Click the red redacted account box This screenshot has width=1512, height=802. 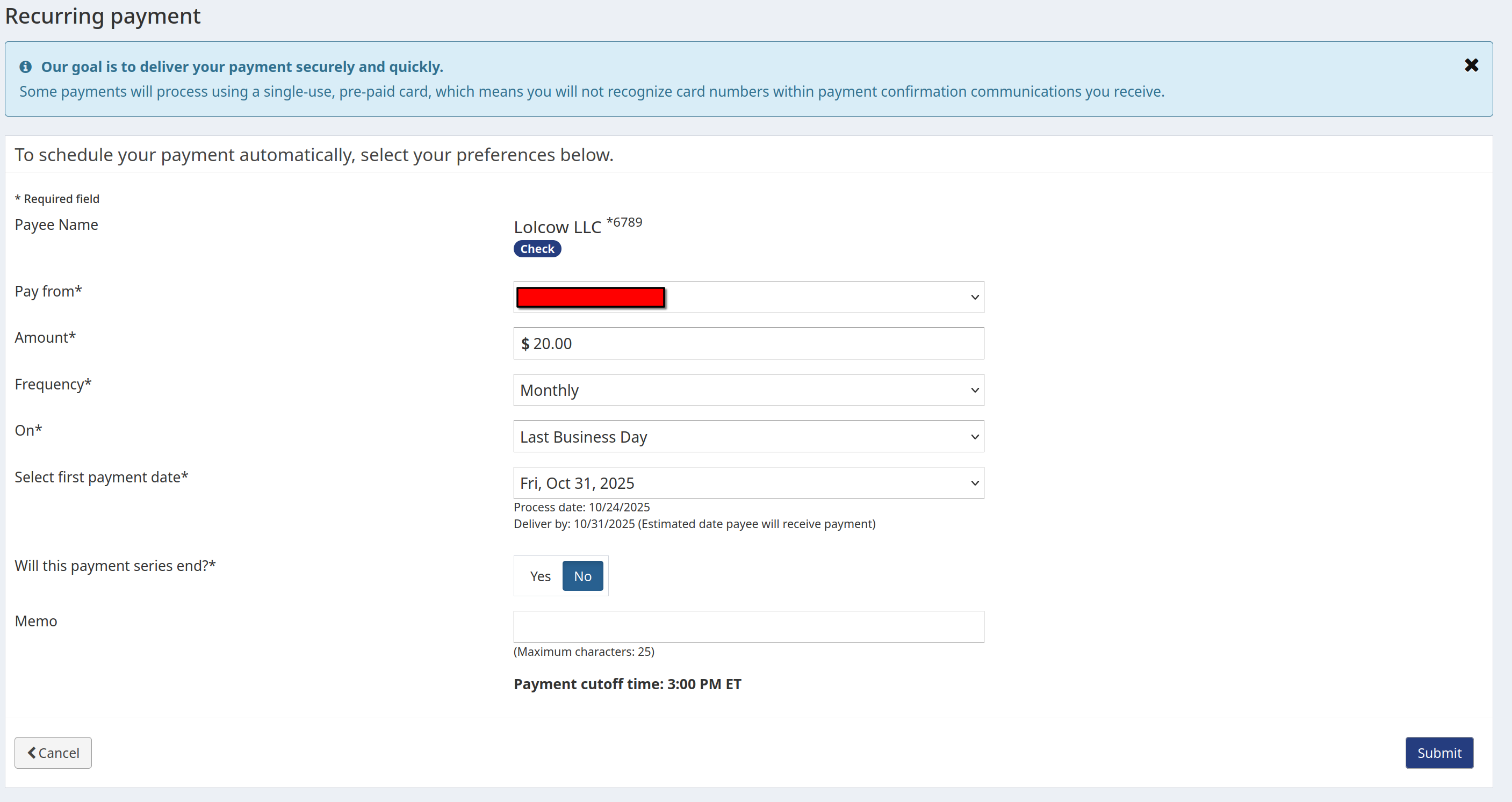590,298
